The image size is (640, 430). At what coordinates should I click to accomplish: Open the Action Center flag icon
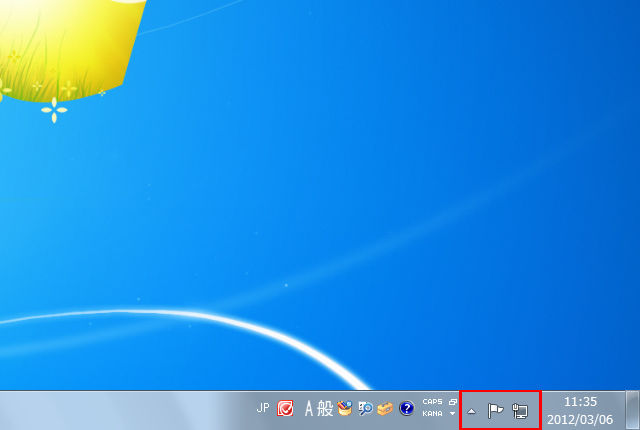point(496,410)
